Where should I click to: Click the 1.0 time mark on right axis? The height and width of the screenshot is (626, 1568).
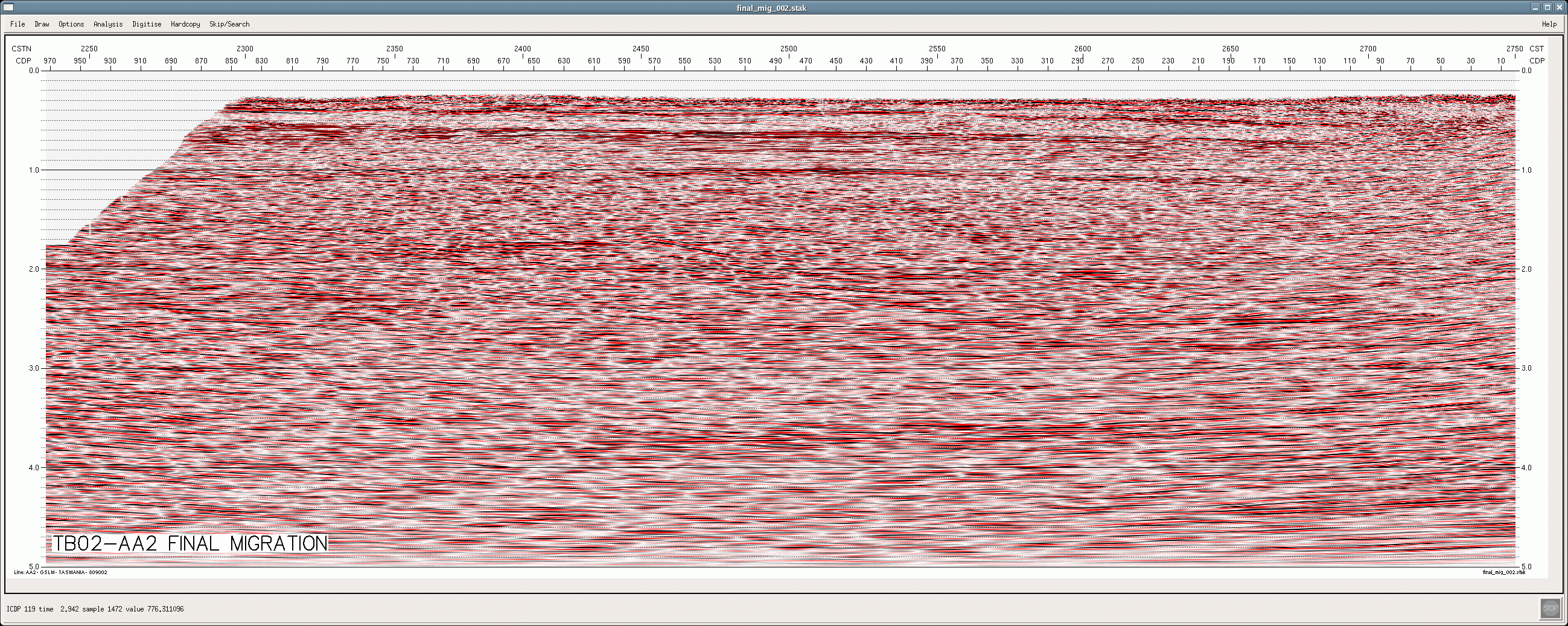(1526, 170)
